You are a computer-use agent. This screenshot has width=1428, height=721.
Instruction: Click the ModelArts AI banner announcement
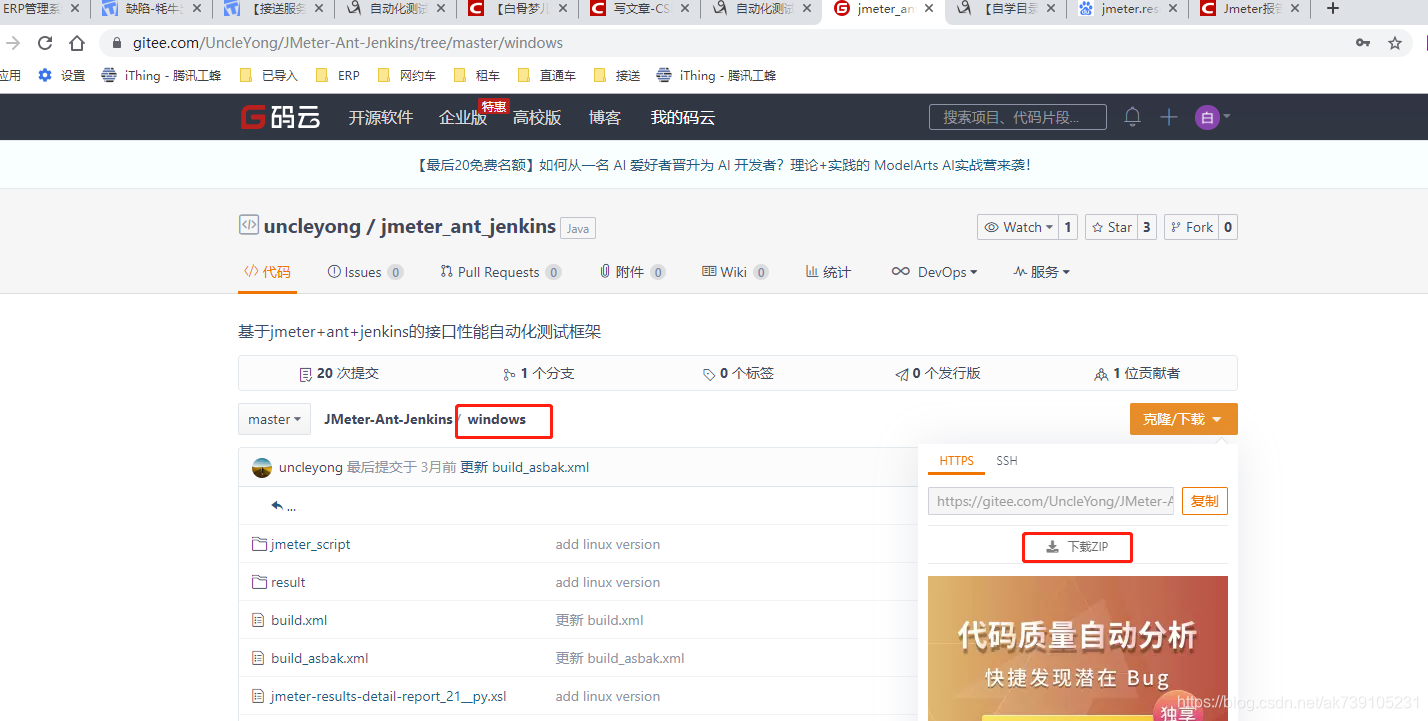coord(721,165)
